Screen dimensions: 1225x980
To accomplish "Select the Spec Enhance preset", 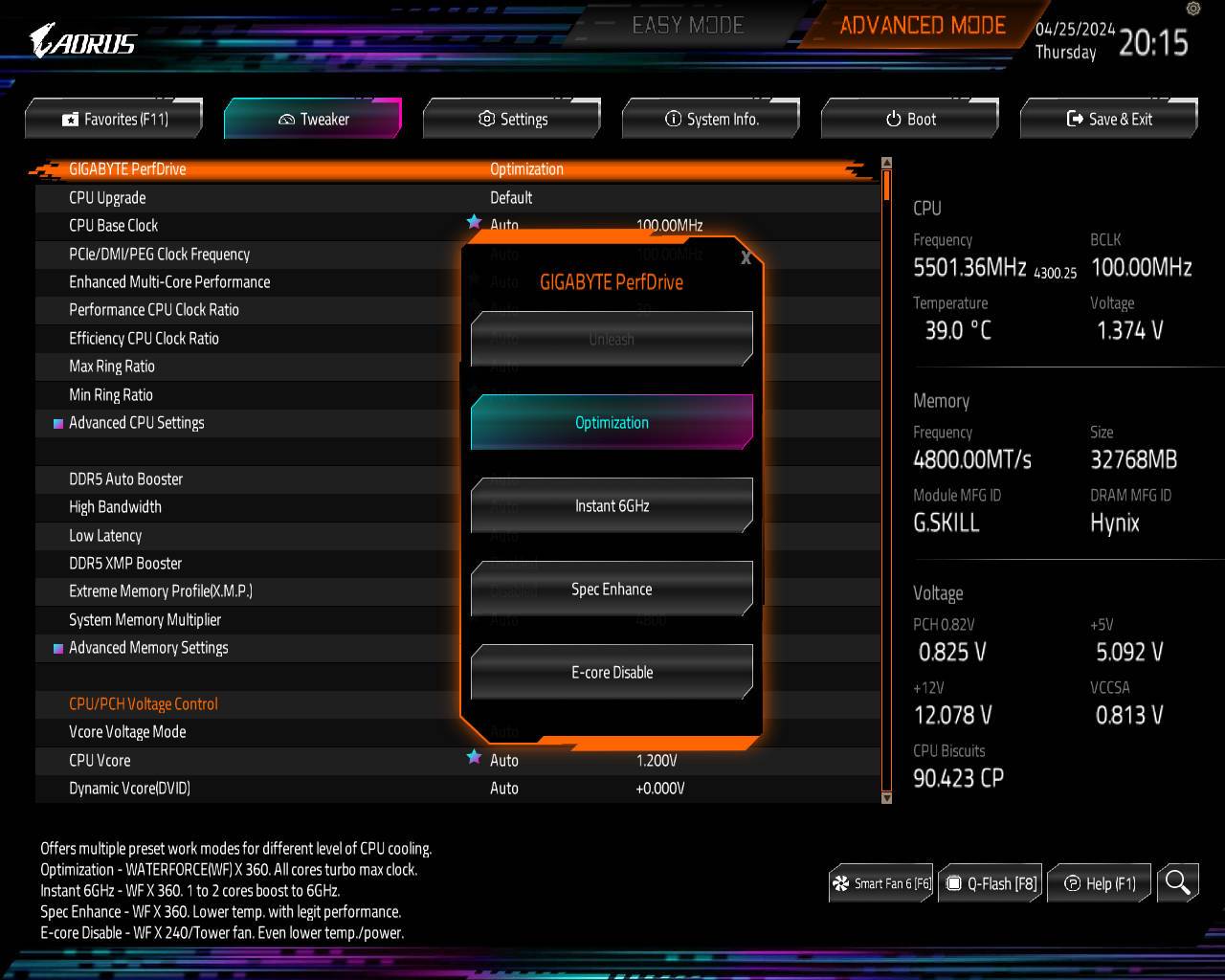I will point(612,589).
